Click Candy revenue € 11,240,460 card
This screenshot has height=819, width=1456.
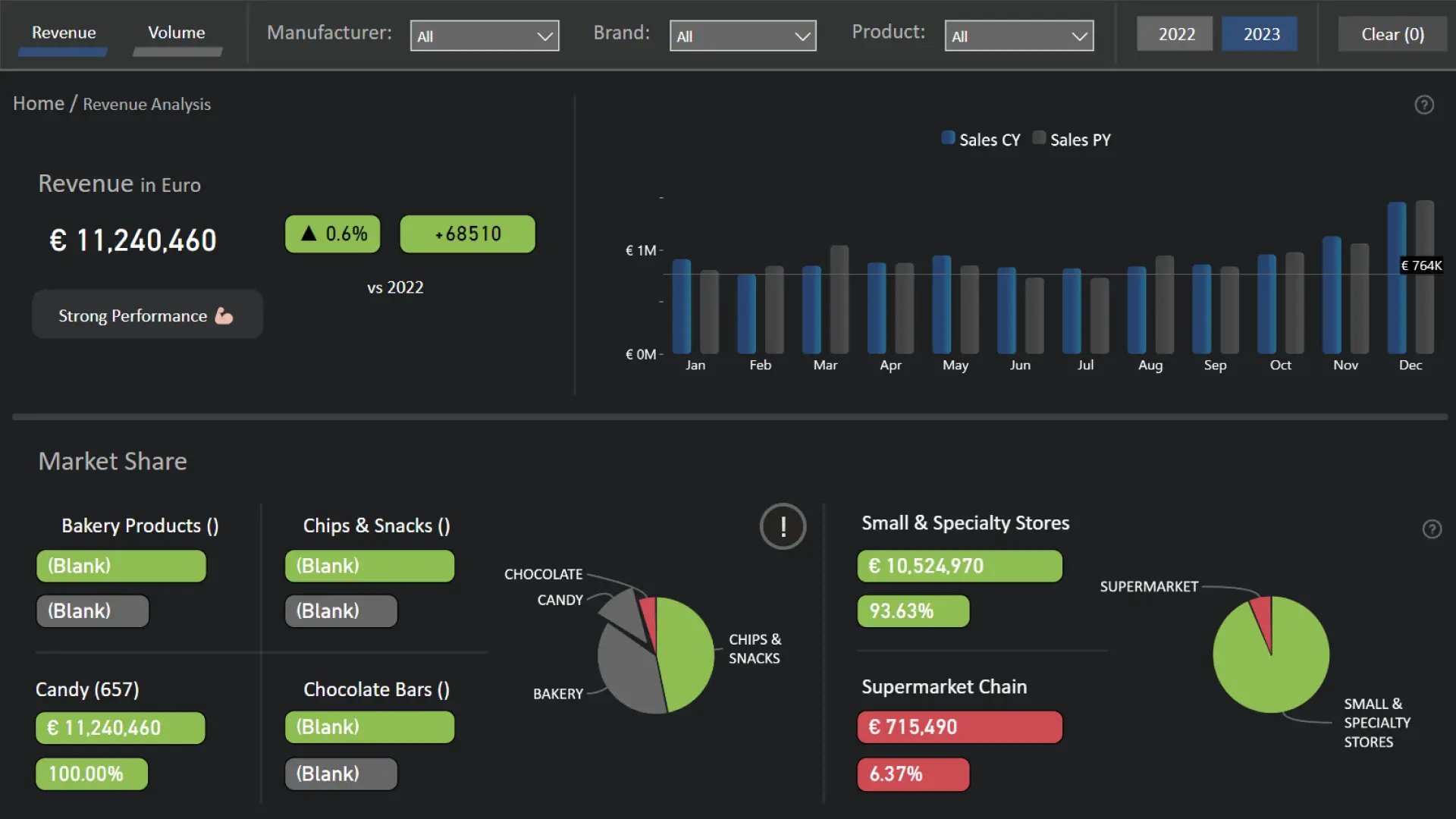tap(121, 728)
